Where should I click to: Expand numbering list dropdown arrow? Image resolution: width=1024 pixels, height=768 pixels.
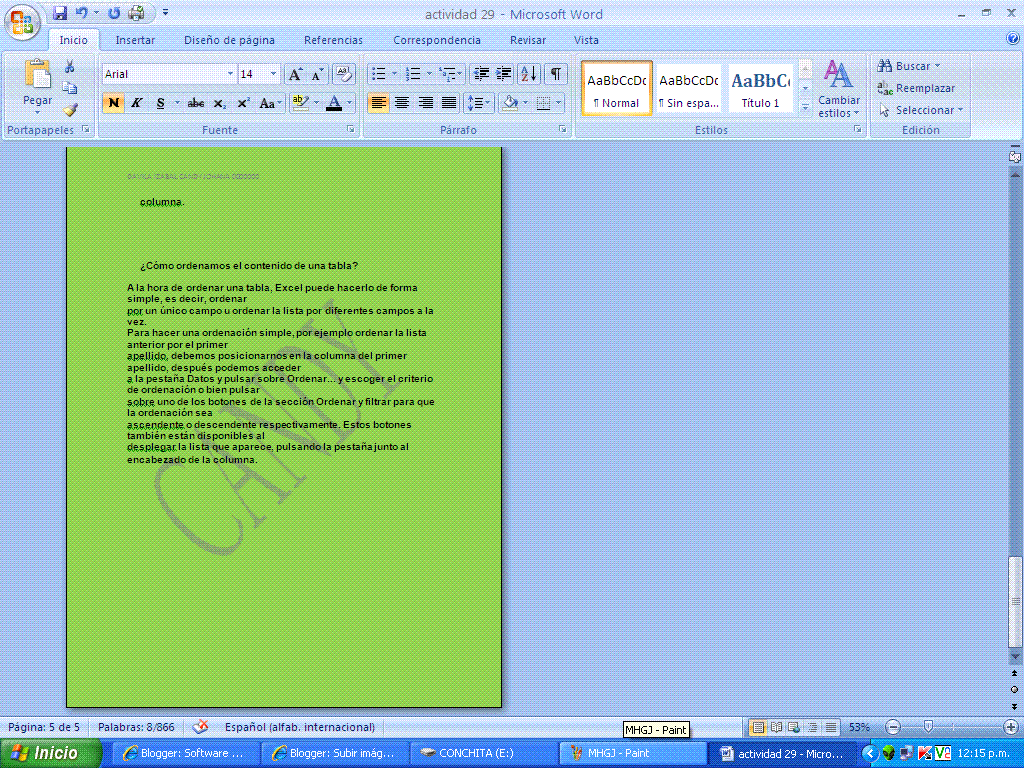(428, 74)
